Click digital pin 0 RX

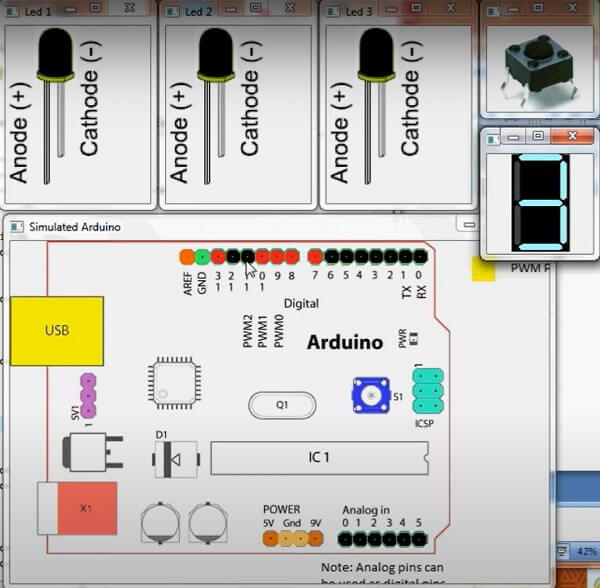(x=420, y=257)
